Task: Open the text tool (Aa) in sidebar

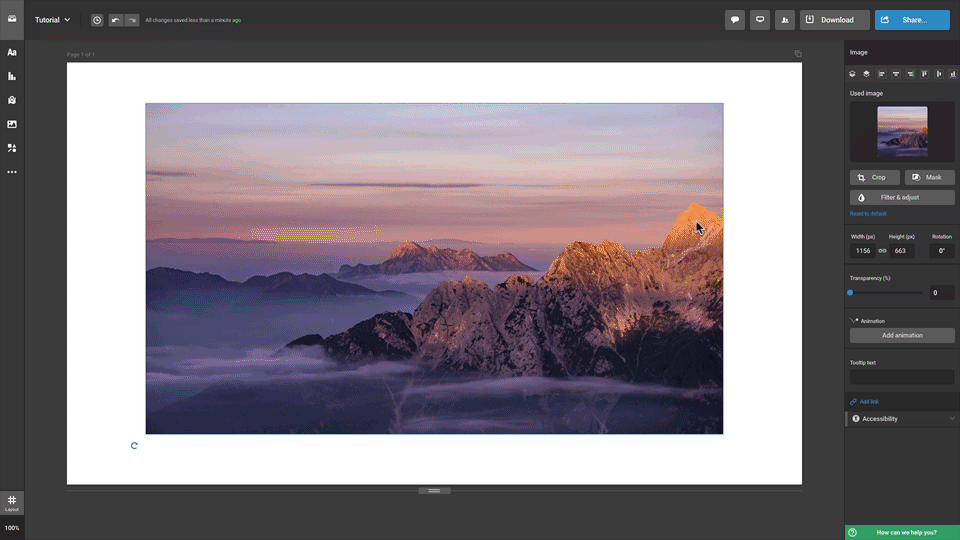Action: pyautogui.click(x=12, y=52)
